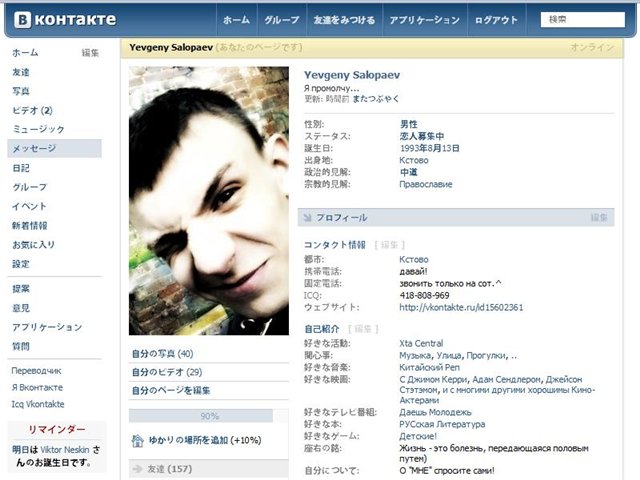Open ミュージック in the sidebar
The image size is (640, 480).
(38, 129)
